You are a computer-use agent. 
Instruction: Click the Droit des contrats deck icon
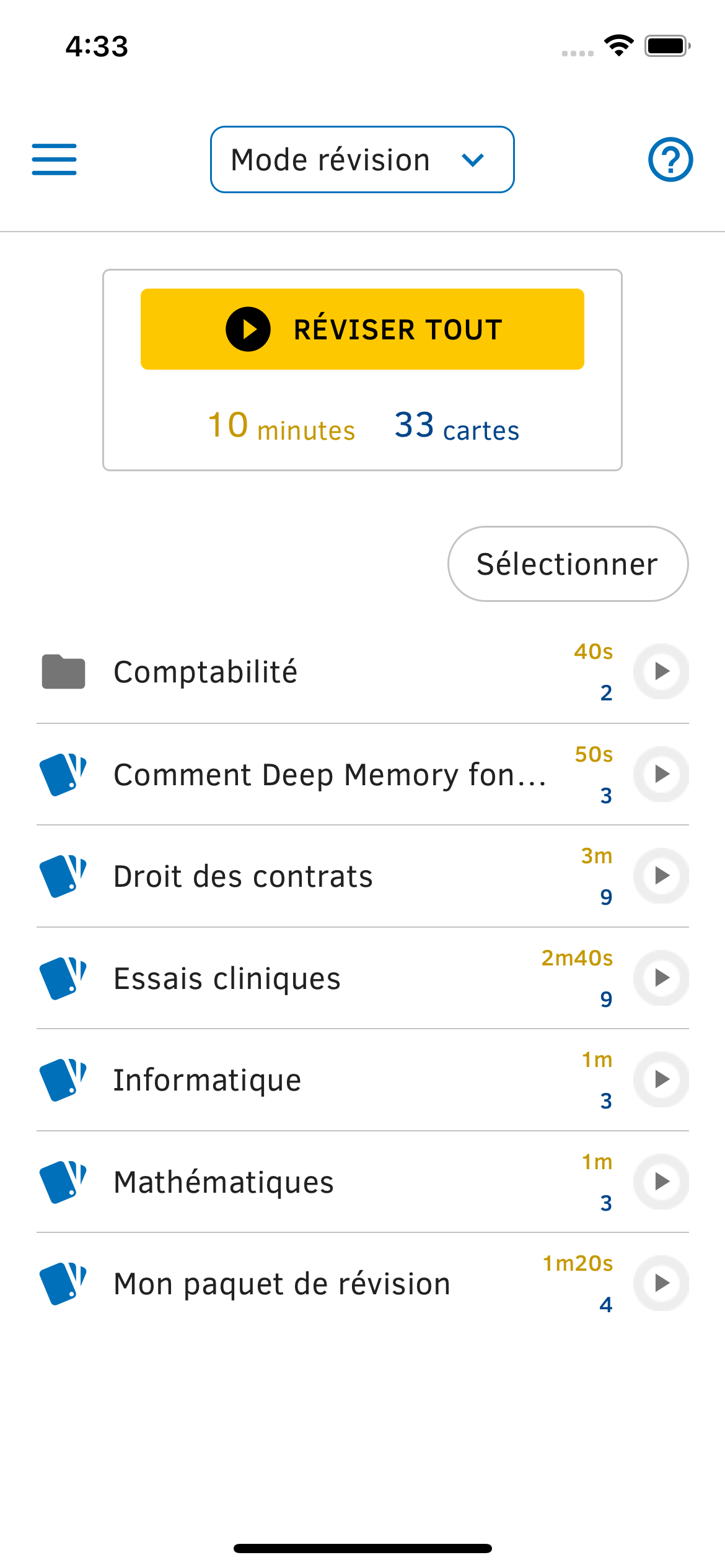[x=63, y=876]
